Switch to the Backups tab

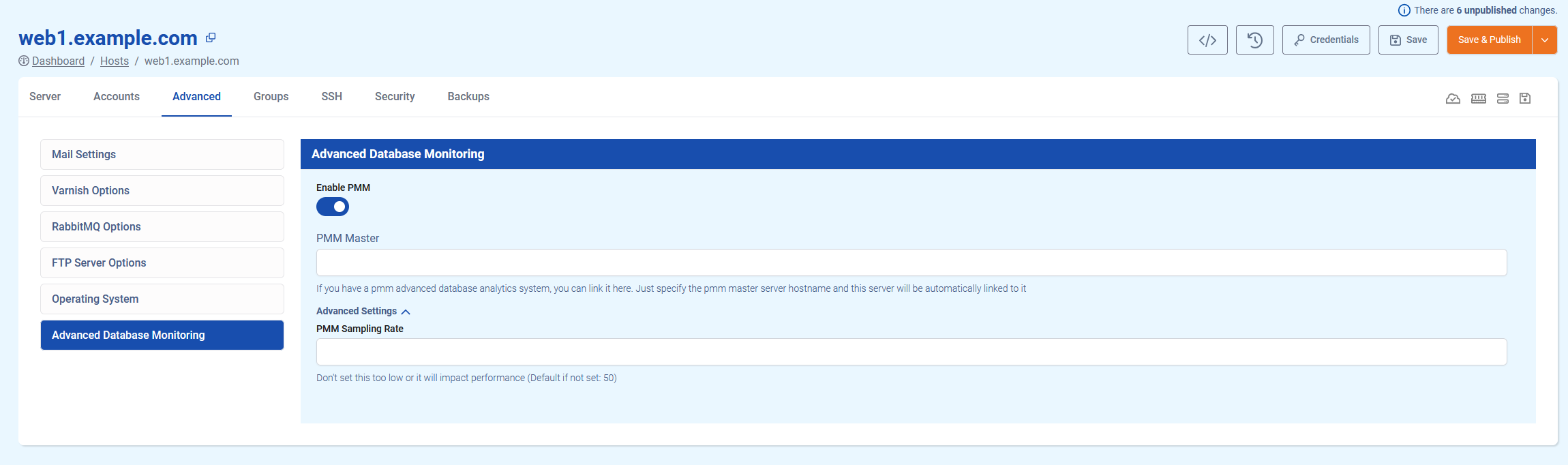pos(468,97)
